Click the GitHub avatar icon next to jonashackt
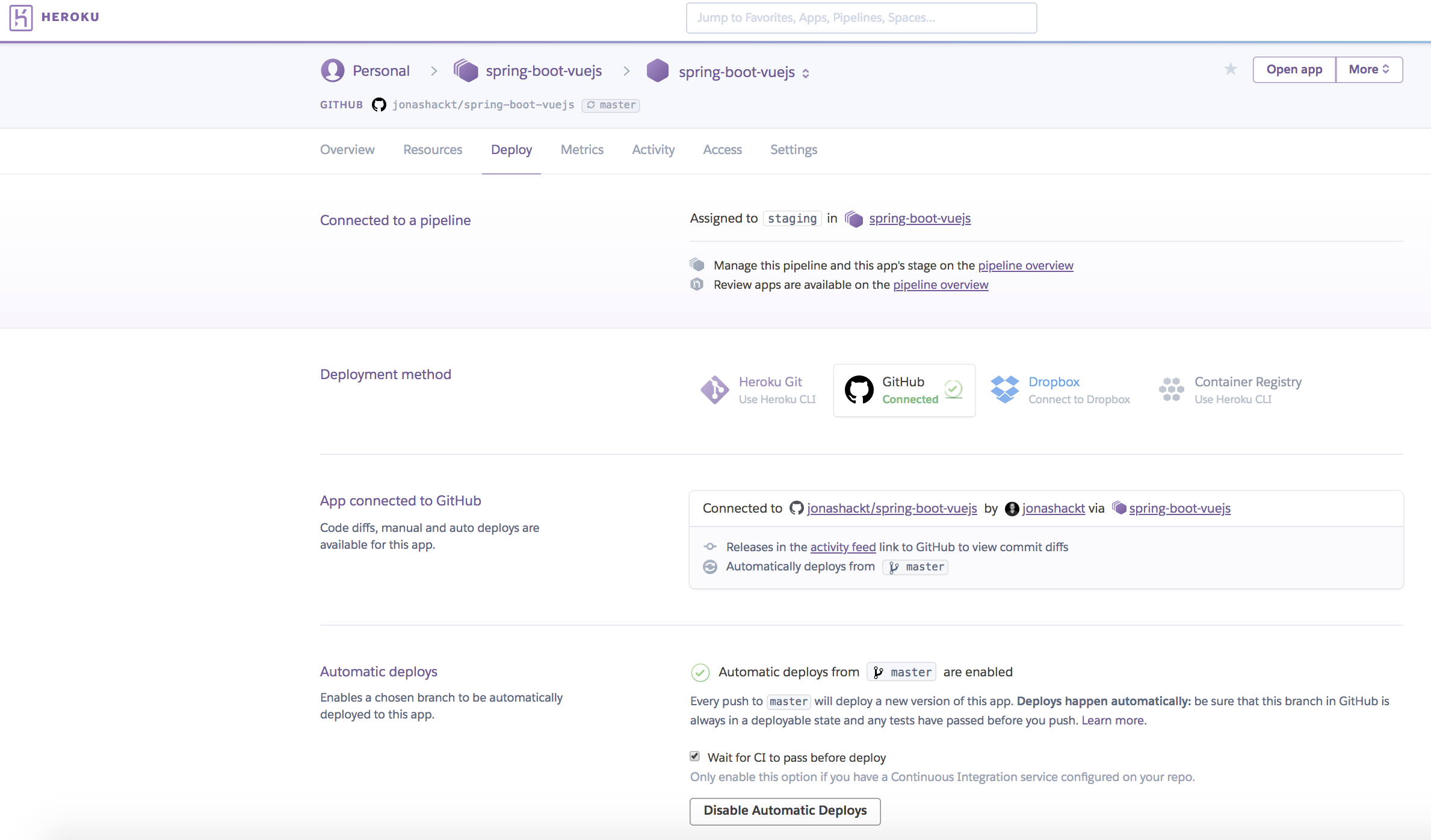Image resolution: width=1431 pixels, height=840 pixels. click(x=1011, y=508)
